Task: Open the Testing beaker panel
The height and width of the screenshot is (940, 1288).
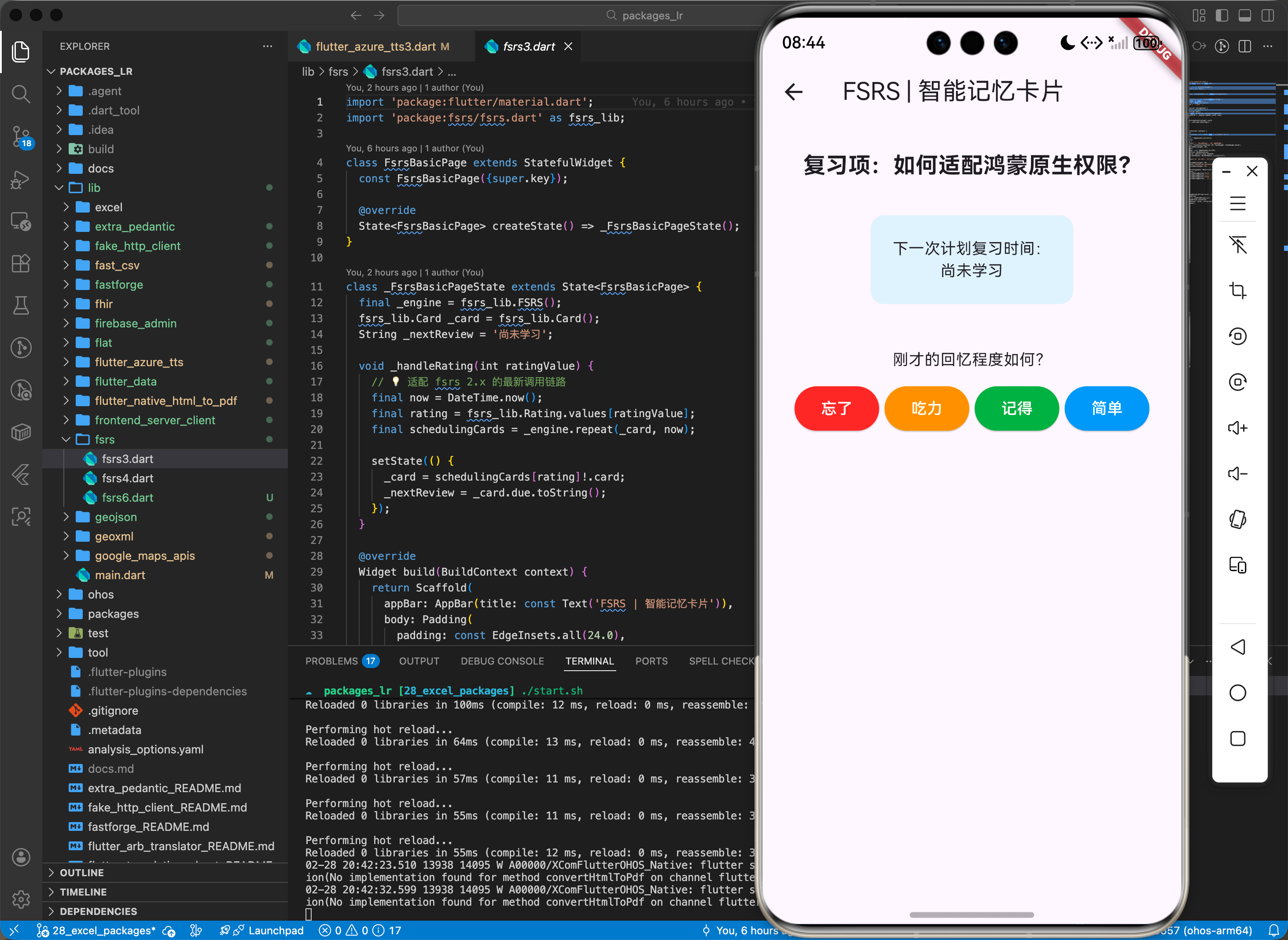Action: tap(21, 305)
